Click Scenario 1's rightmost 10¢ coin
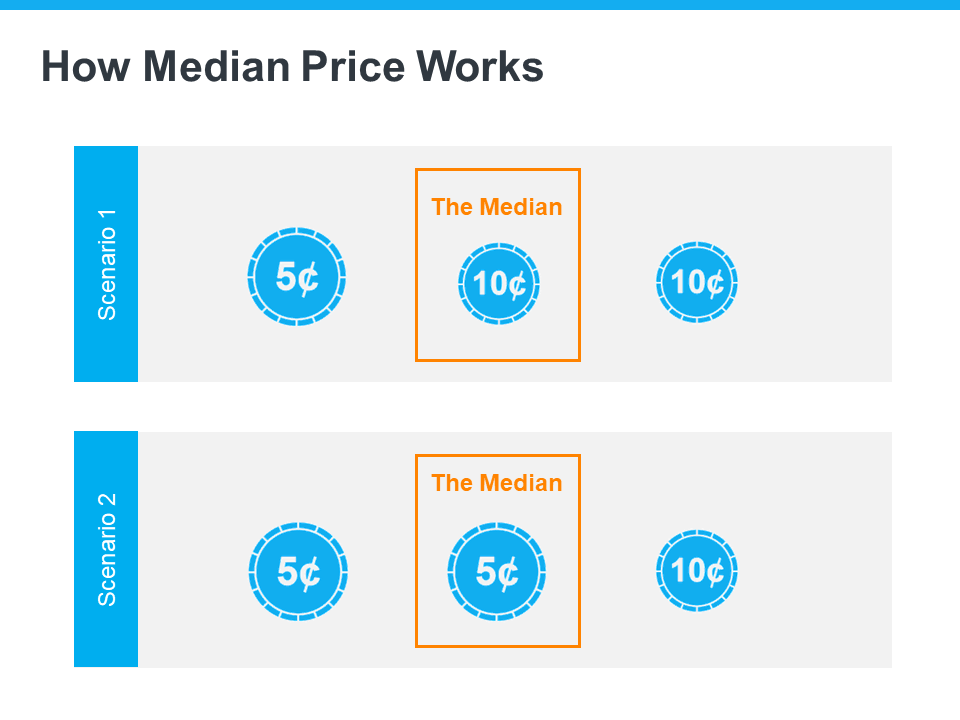 [697, 282]
